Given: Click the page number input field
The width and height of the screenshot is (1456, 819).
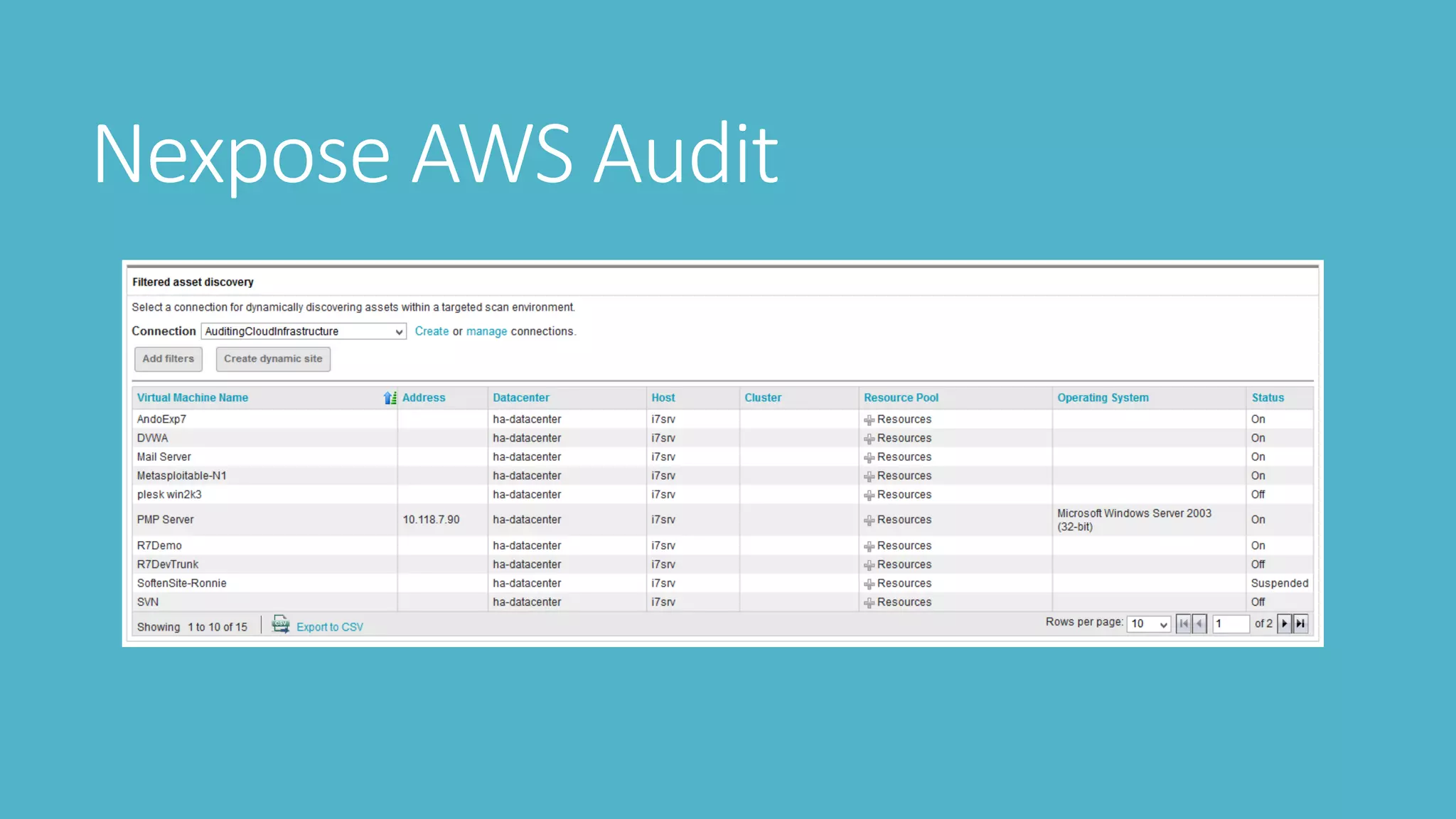Looking at the screenshot, I should click(1231, 624).
